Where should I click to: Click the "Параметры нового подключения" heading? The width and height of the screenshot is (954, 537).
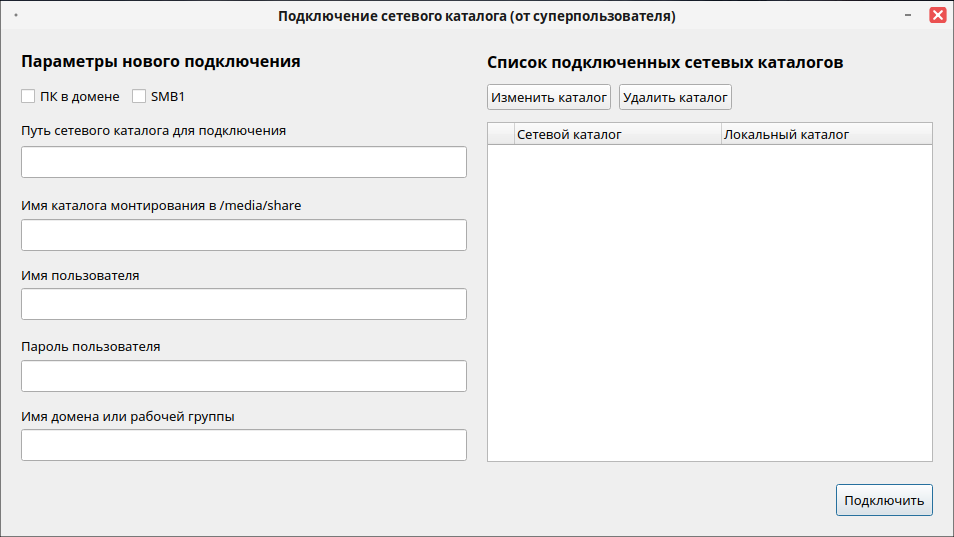[x=161, y=62]
